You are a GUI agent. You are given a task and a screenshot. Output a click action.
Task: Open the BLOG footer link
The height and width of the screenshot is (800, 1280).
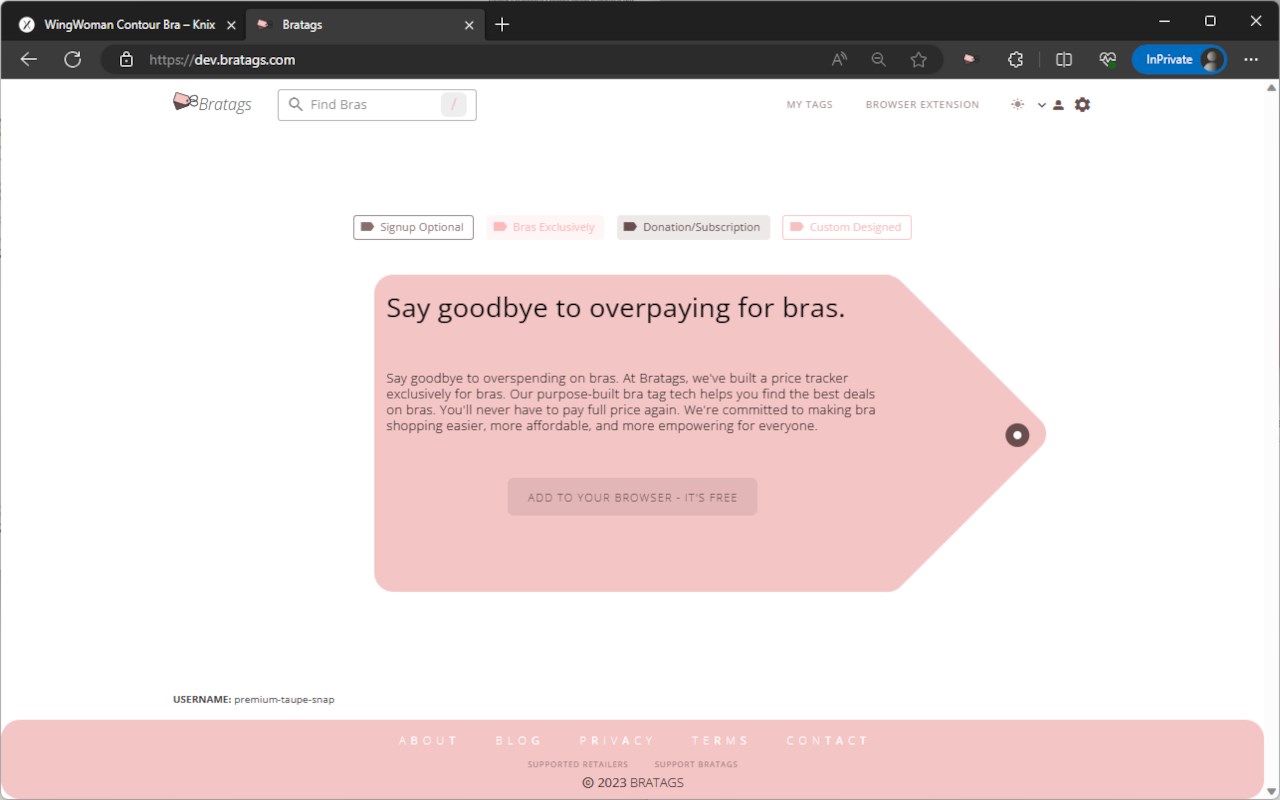pyautogui.click(x=519, y=741)
